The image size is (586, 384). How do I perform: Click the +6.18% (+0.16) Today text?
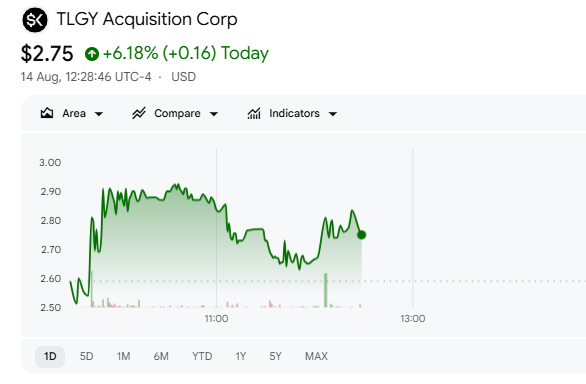click(186, 53)
